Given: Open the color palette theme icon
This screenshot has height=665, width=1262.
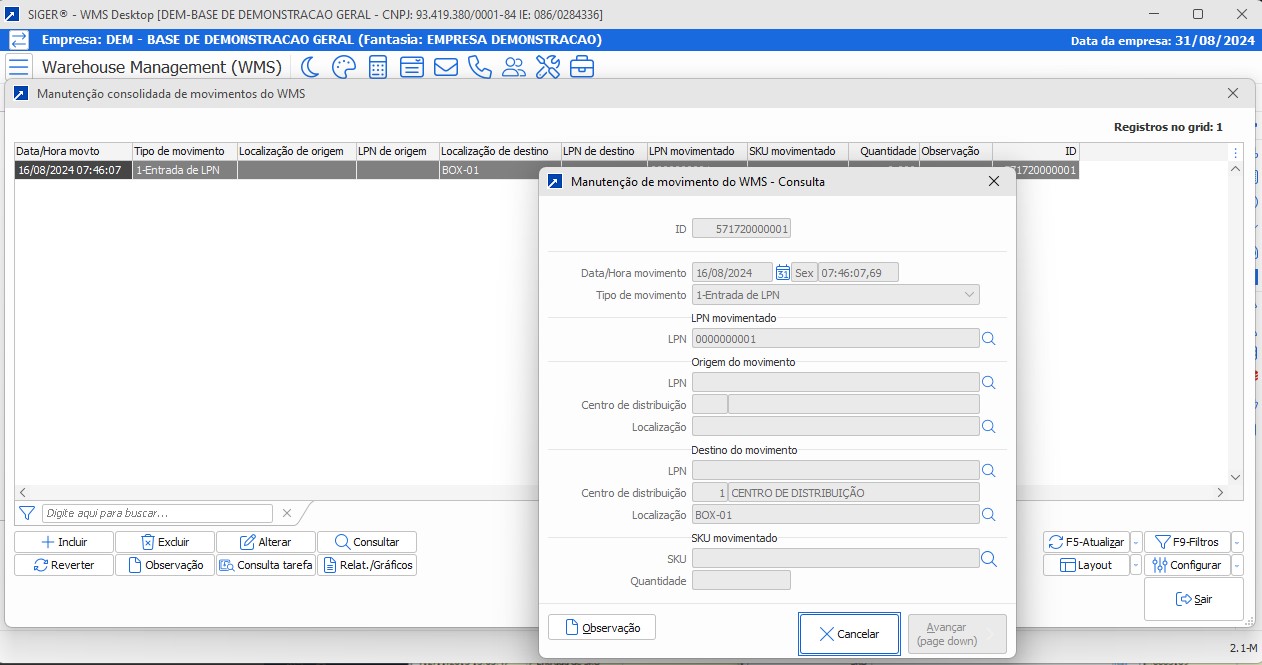Looking at the screenshot, I should coord(343,67).
